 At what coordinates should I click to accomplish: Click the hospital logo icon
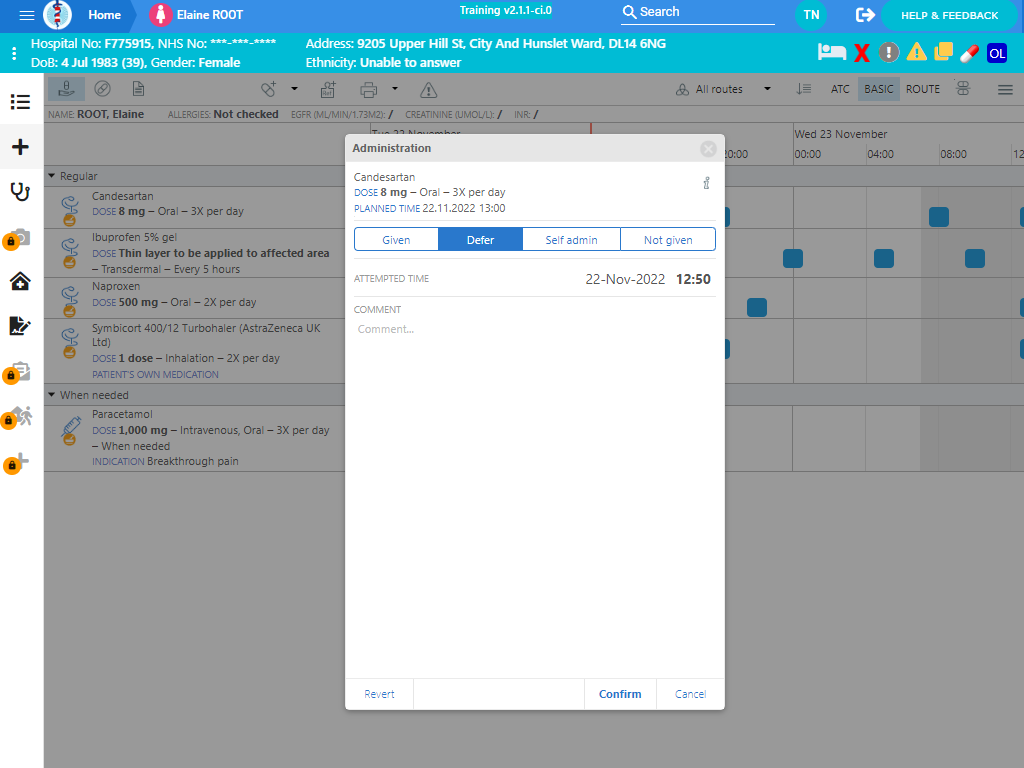point(57,15)
